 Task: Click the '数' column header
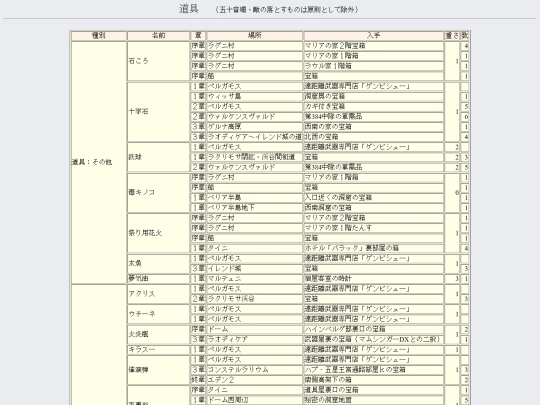465,35
